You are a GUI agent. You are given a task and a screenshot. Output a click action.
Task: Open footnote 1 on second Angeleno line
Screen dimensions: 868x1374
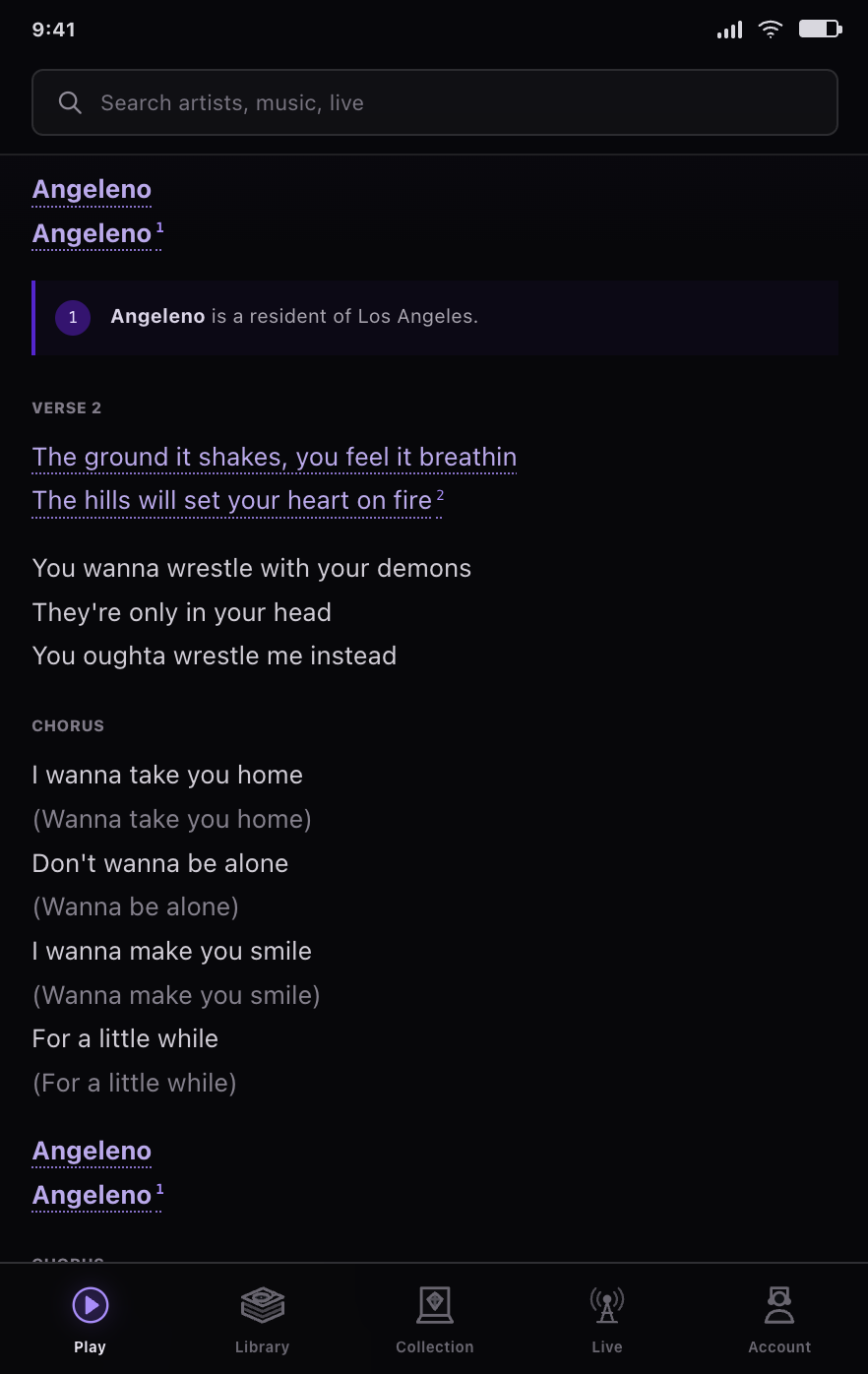click(159, 227)
